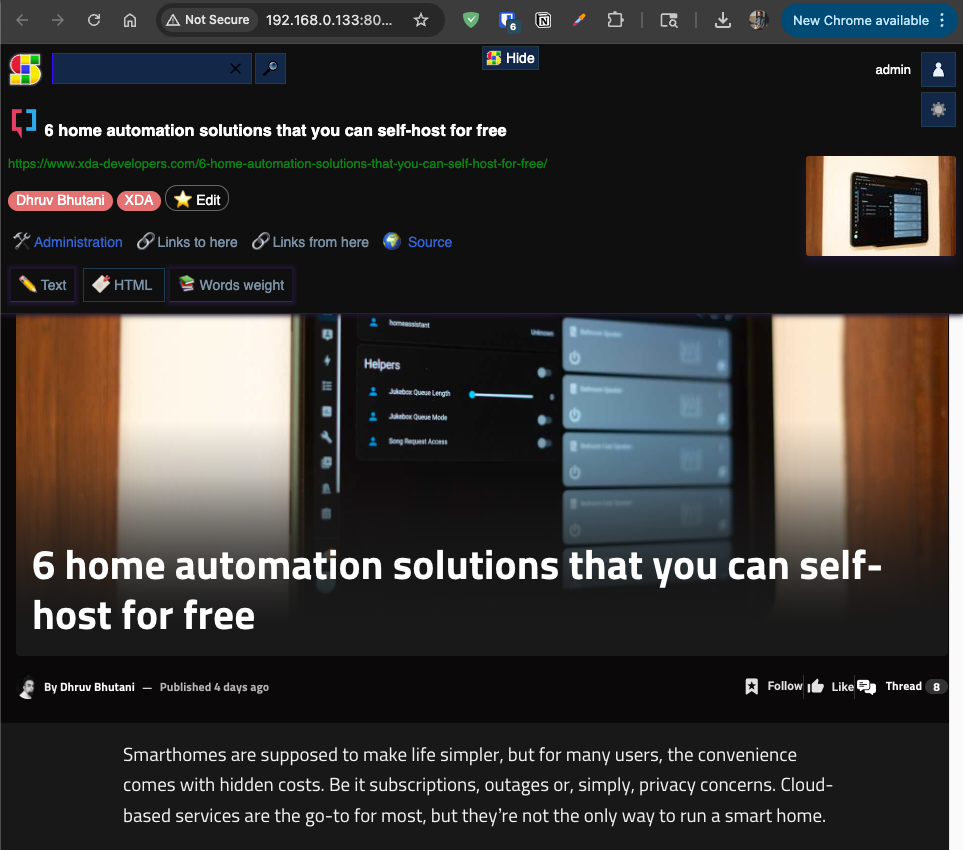
Task: Open the Thread comments button
Action: pos(902,687)
